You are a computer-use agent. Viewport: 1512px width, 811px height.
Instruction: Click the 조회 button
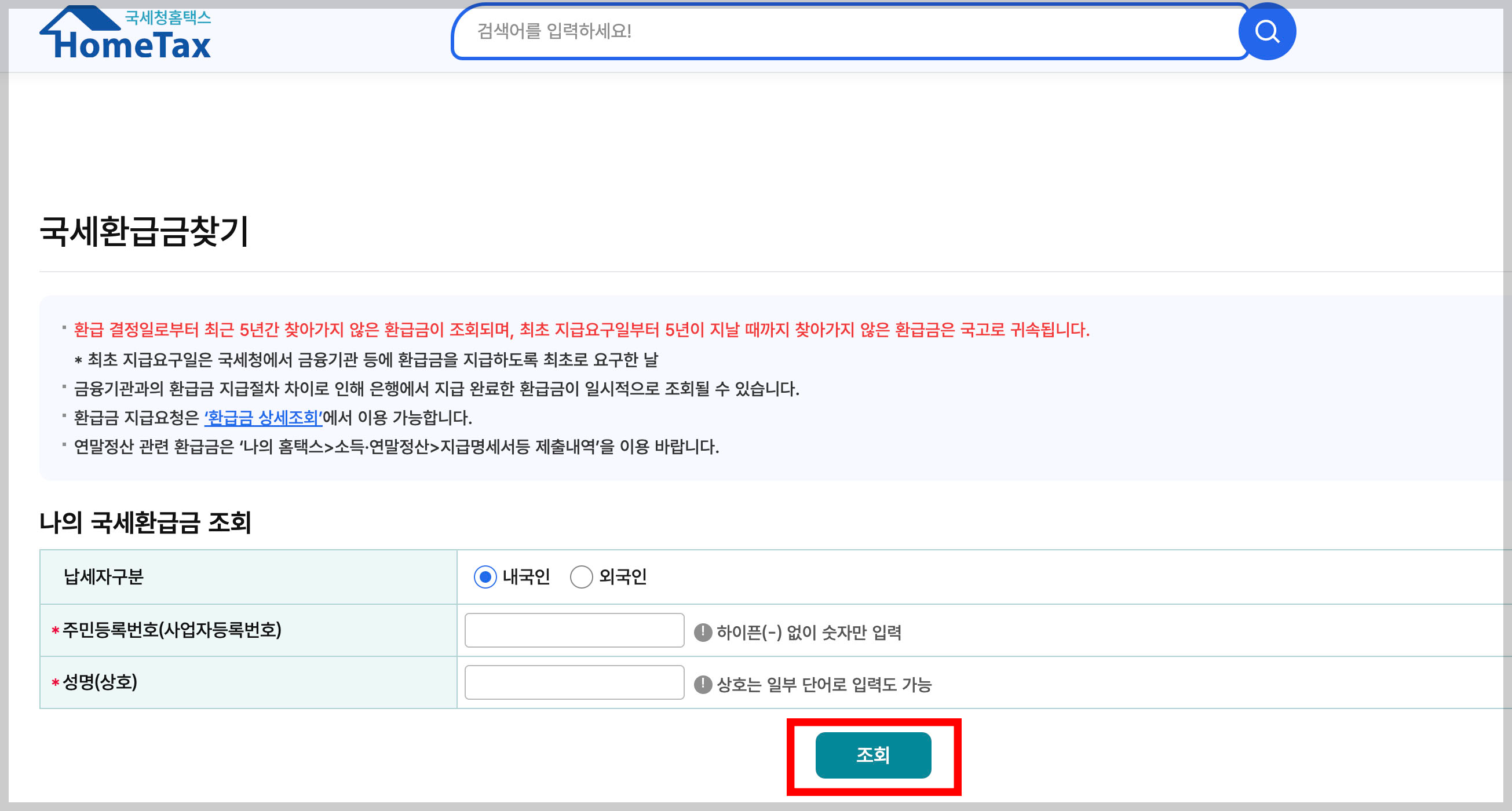(x=873, y=755)
